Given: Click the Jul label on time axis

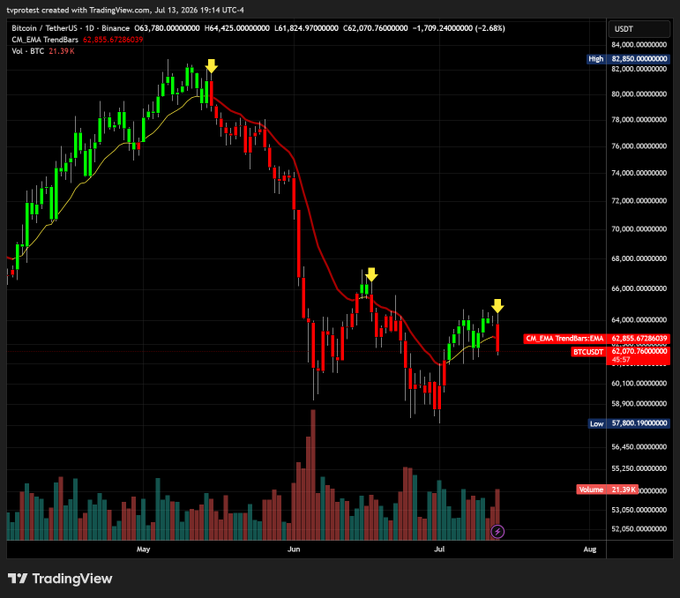Looking at the screenshot, I should [x=439, y=549].
